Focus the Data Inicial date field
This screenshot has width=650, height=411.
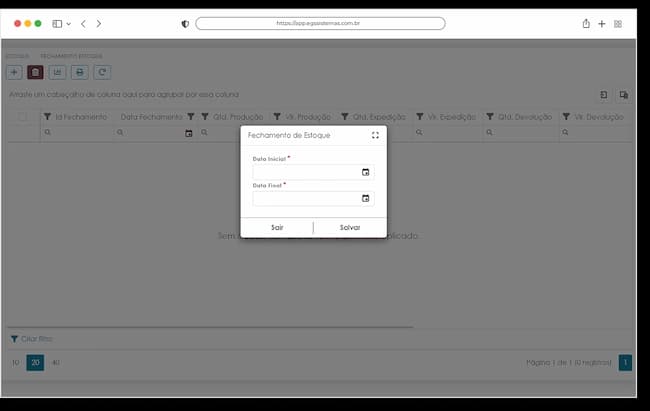tap(313, 172)
